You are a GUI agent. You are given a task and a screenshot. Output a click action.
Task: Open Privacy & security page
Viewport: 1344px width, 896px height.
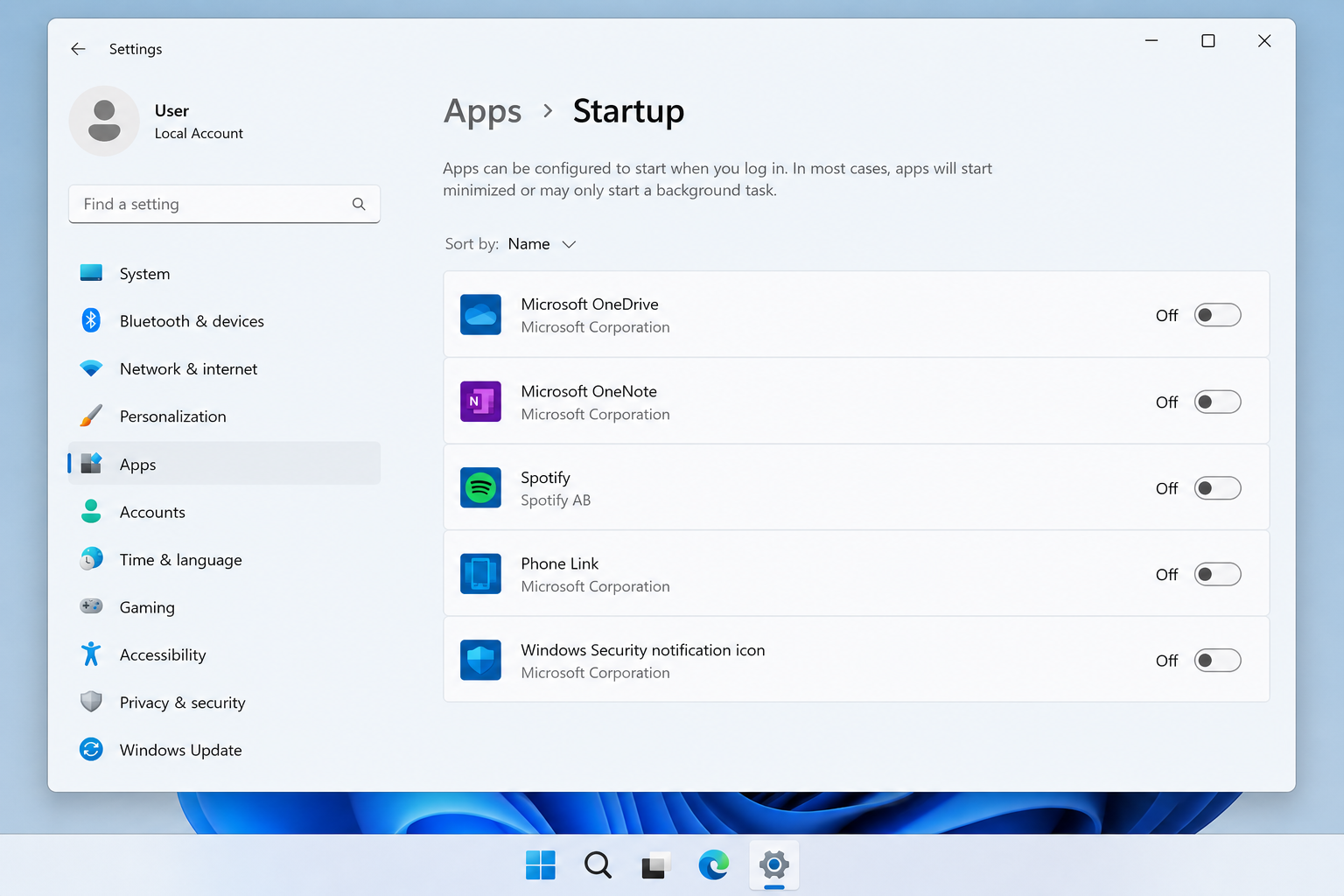(224, 702)
